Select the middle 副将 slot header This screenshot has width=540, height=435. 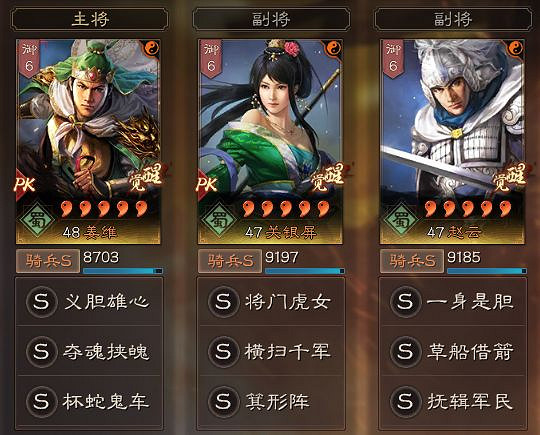271,19
